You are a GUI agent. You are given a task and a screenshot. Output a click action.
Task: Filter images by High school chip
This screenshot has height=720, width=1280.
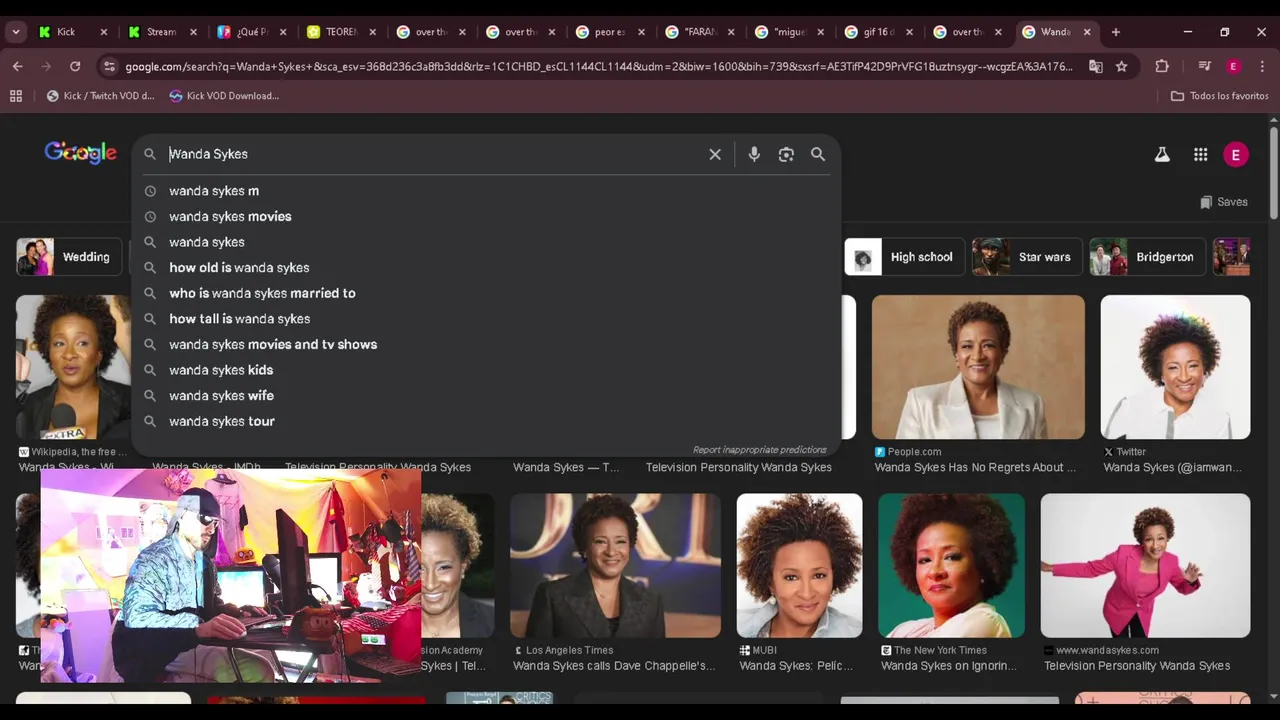pyautogui.click(x=904, y=257)
